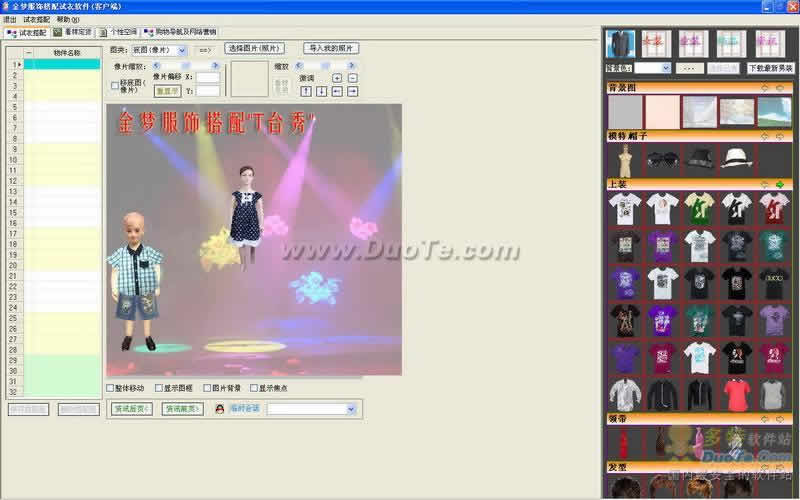Select the mannequin model icon

pyautogui.click(x=625, y=160)
